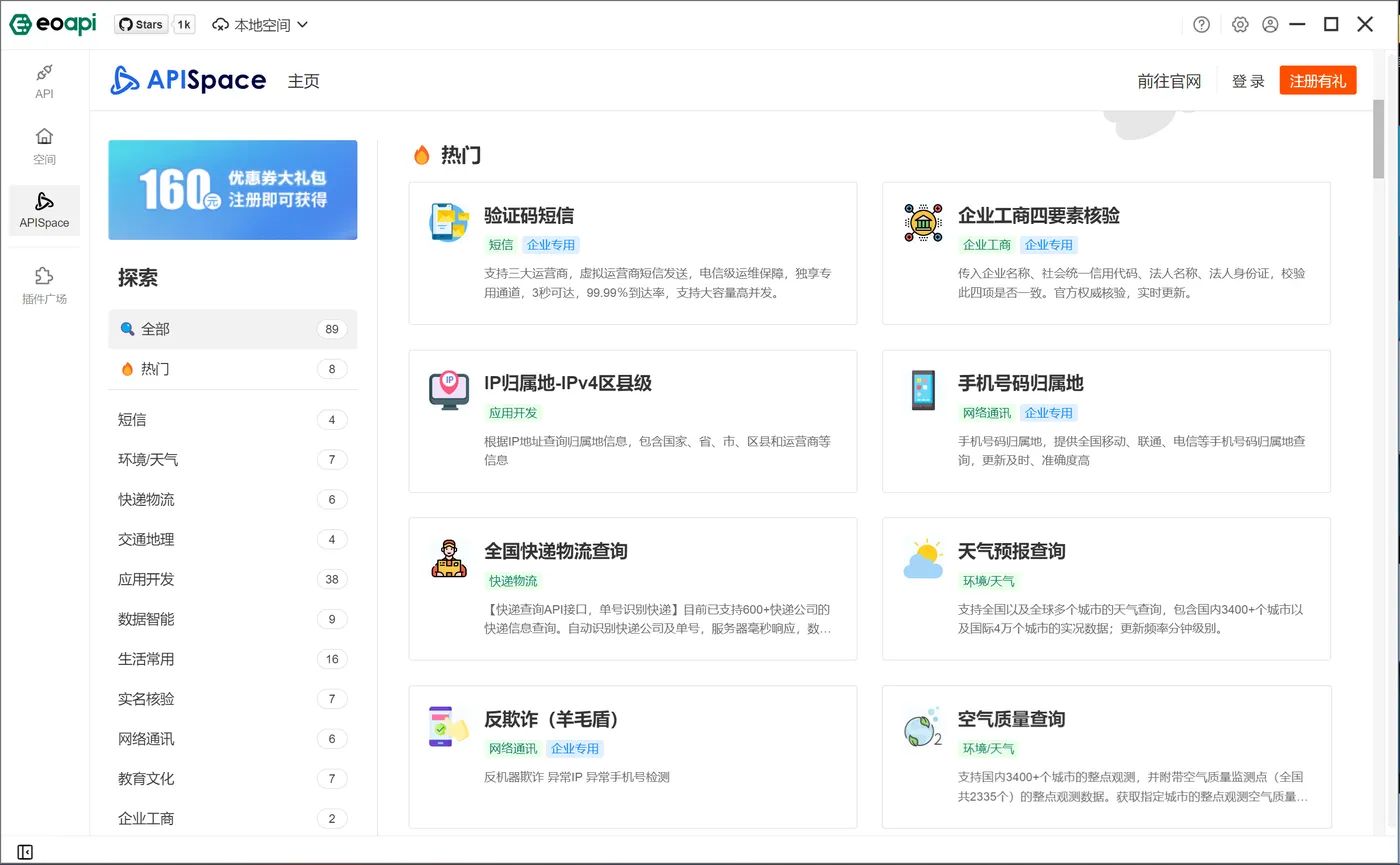
Task: Go to the 主页 tab
Action: [304, 81]
